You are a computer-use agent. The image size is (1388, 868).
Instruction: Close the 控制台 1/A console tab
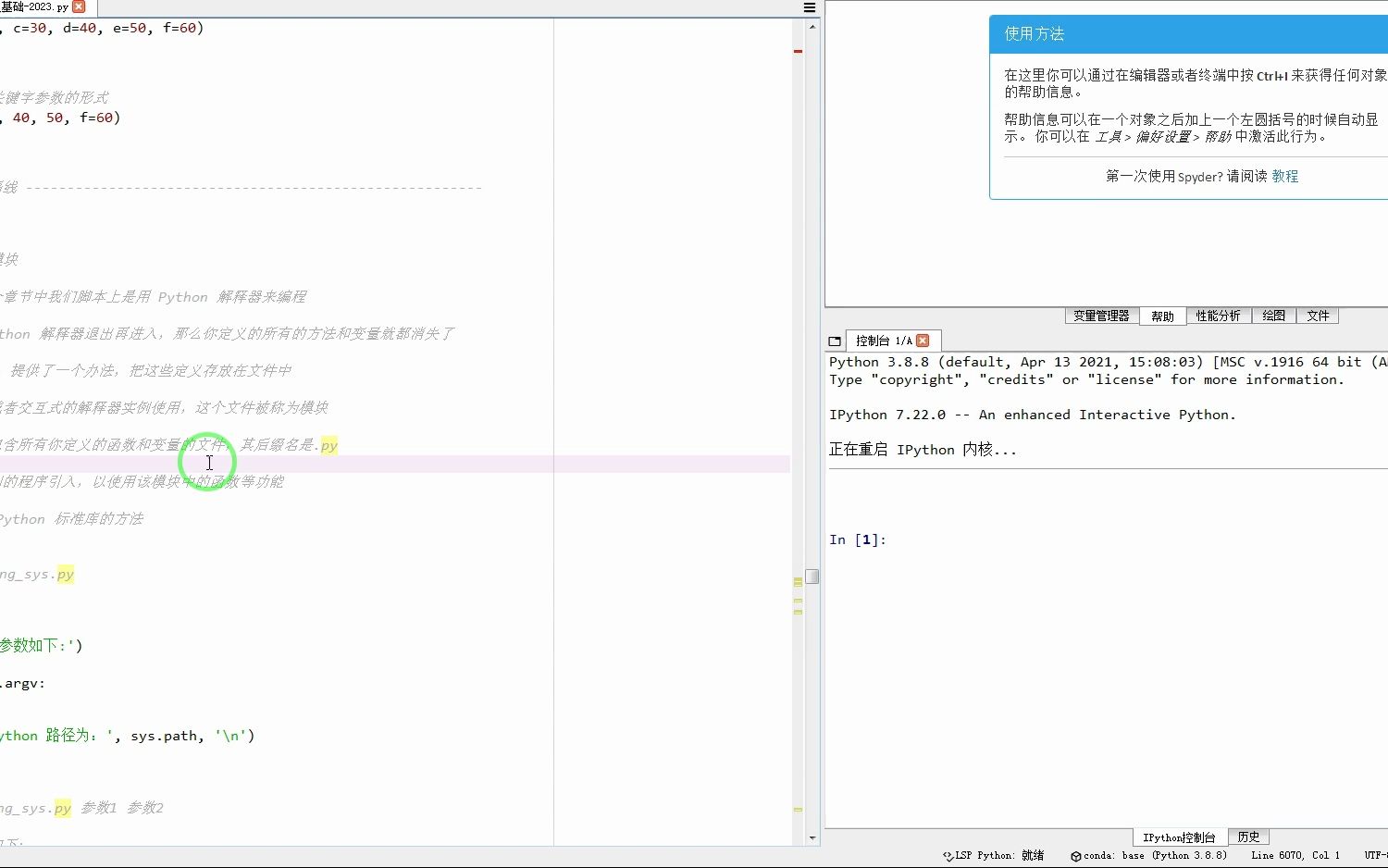point(923,341)
